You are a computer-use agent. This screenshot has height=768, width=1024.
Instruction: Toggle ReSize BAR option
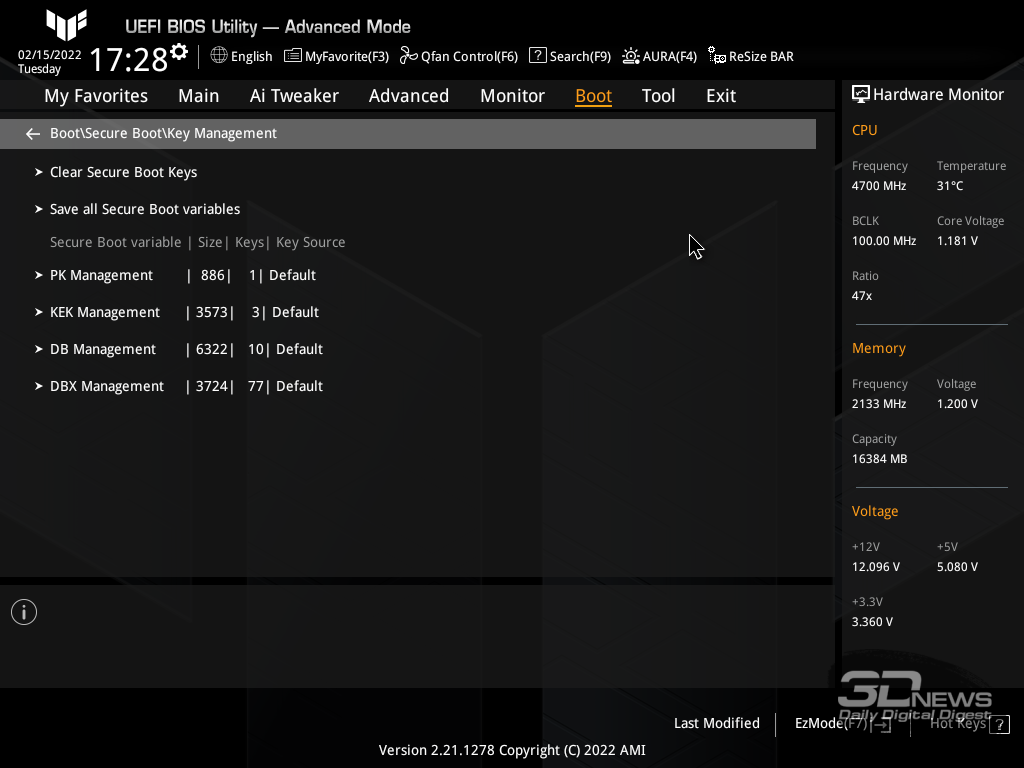[761, 57]
